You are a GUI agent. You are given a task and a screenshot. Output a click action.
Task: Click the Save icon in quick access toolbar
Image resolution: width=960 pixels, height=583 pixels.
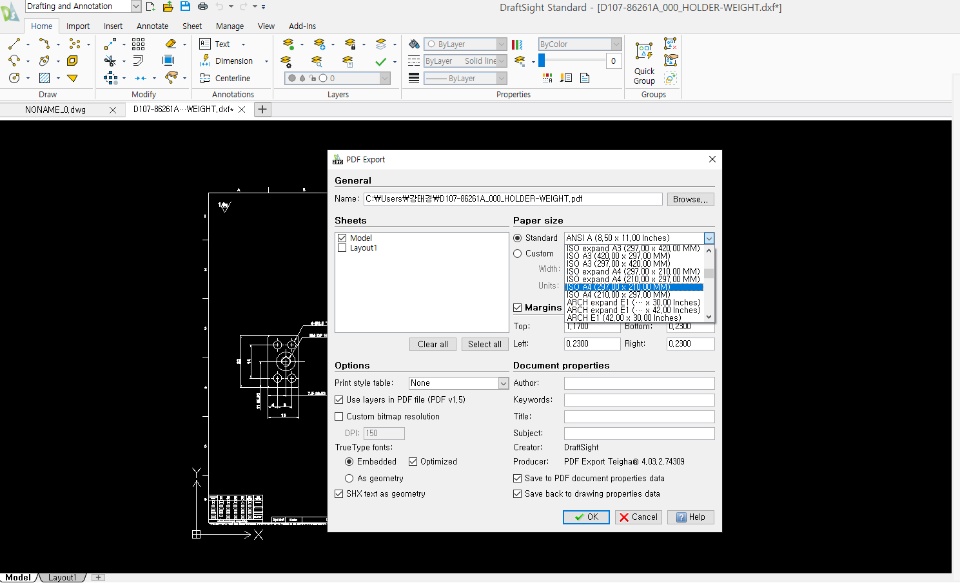[x=185, y=7]
